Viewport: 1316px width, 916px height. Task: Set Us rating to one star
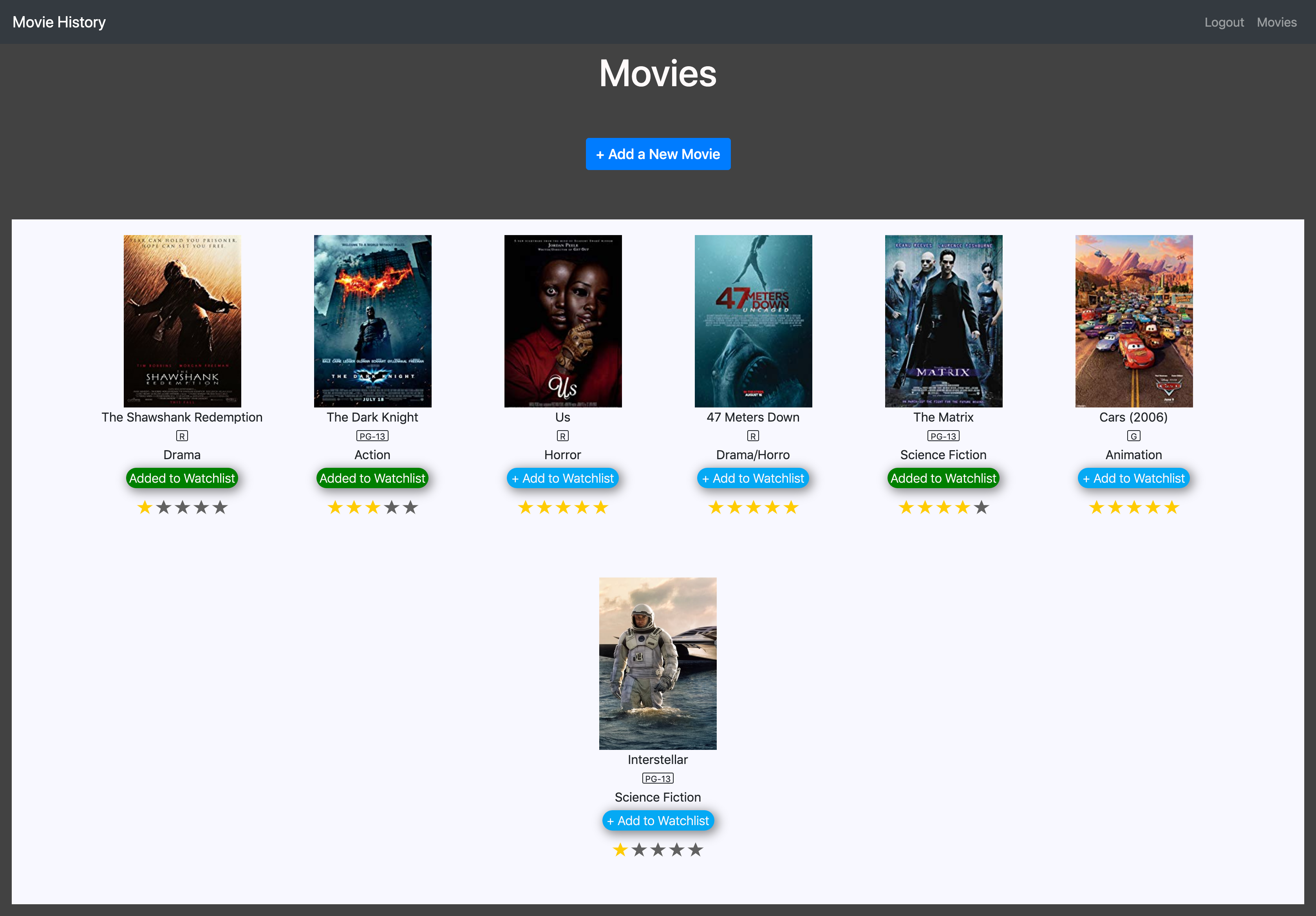[x=525, y=507]
